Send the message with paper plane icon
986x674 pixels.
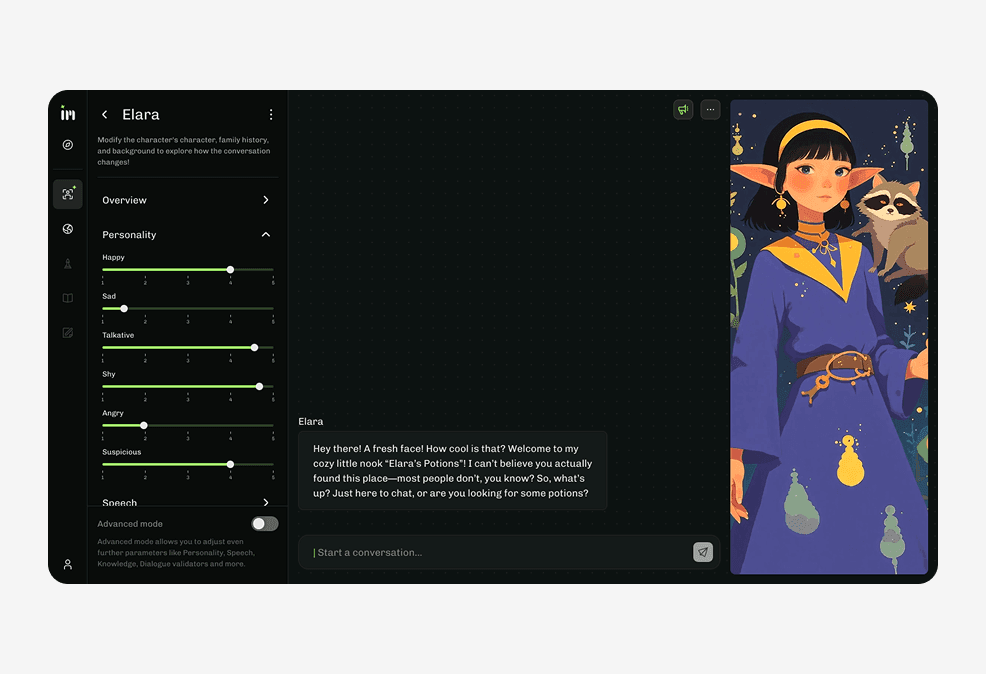coord(703,552)
